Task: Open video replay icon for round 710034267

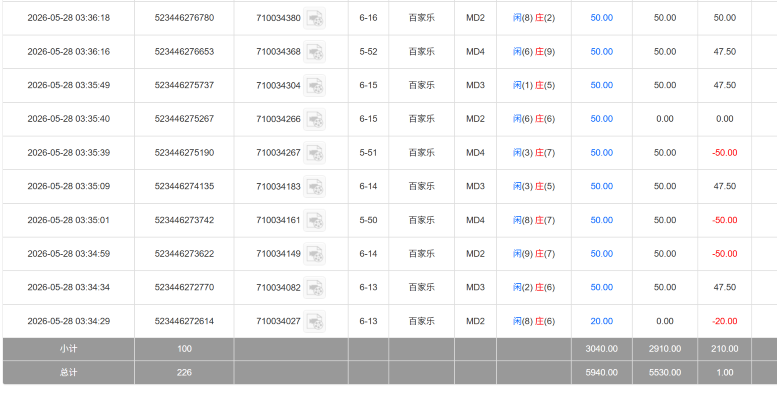Action: tap(314, 153)
